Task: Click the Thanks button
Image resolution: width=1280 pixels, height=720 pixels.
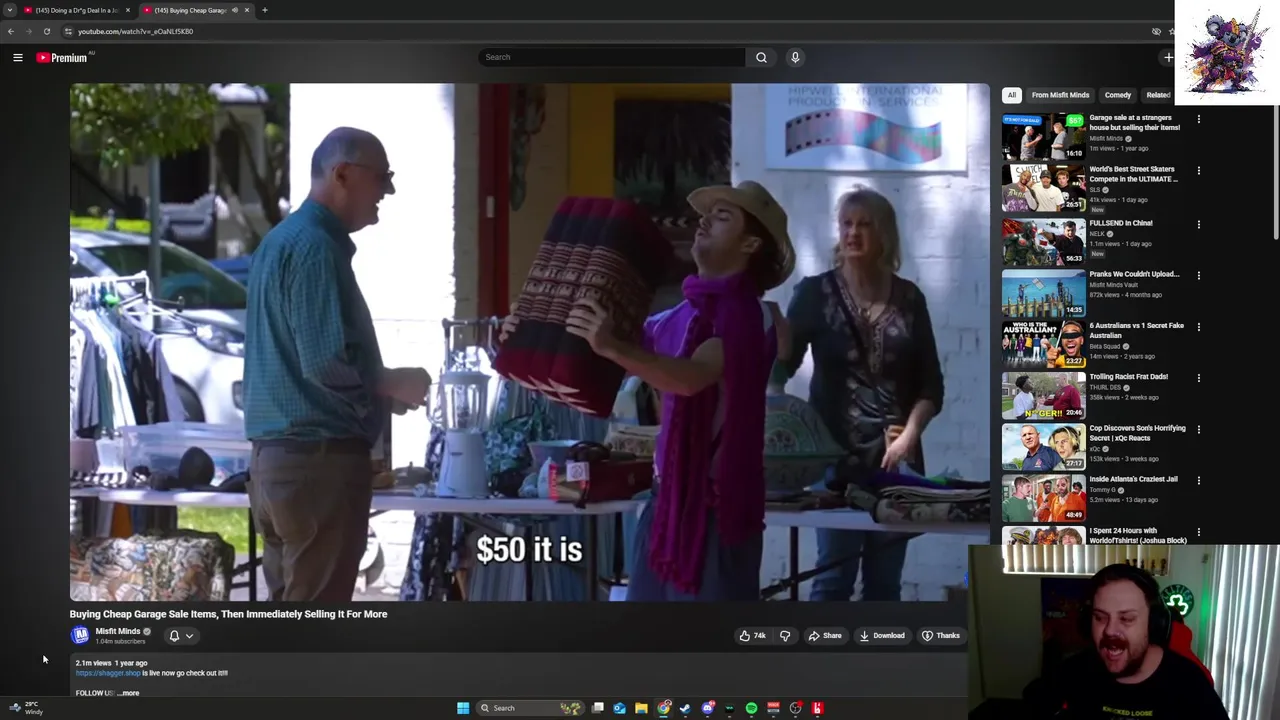Action: click(940, 636)
